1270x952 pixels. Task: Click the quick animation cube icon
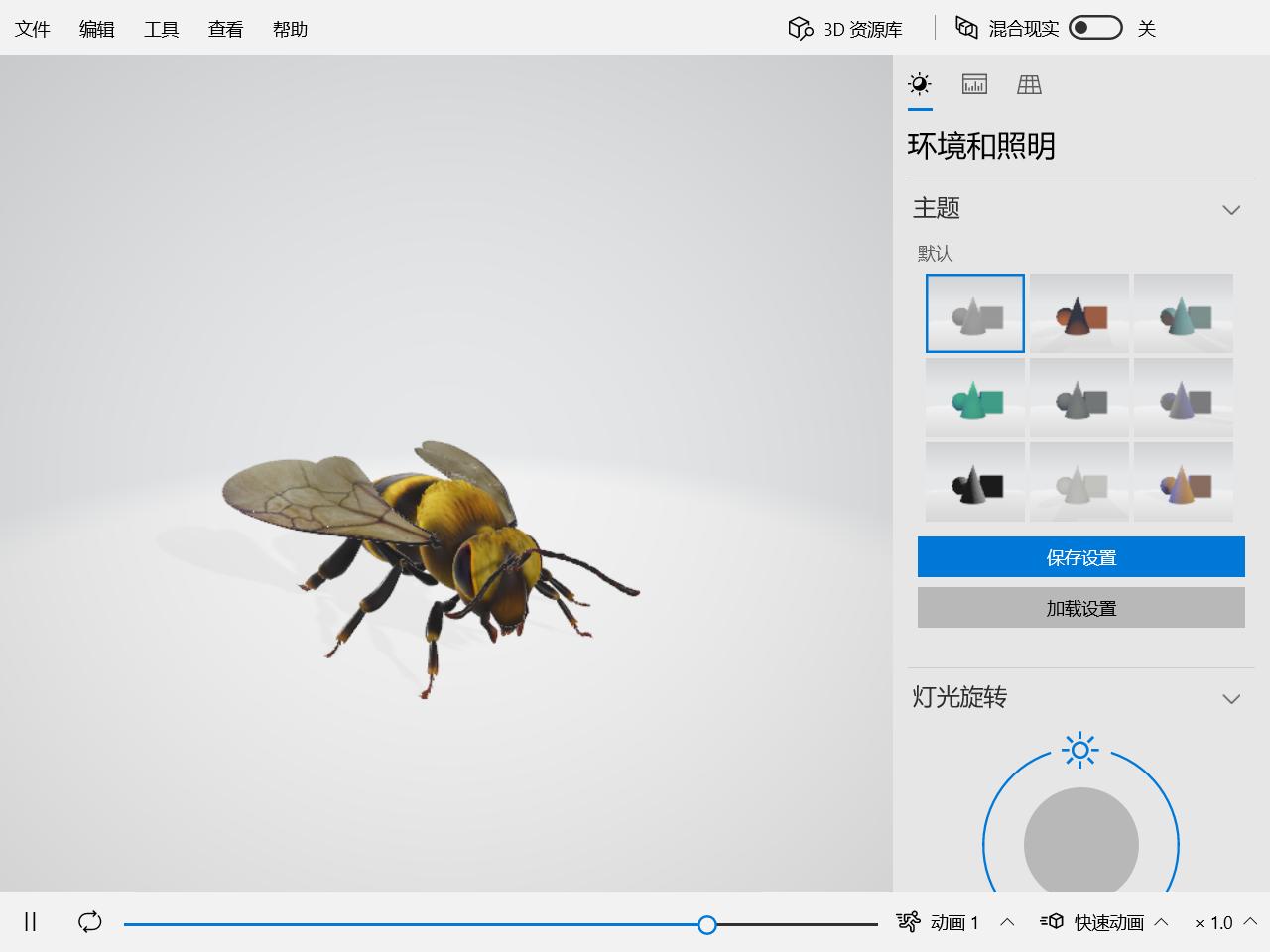click(1054, 922)
